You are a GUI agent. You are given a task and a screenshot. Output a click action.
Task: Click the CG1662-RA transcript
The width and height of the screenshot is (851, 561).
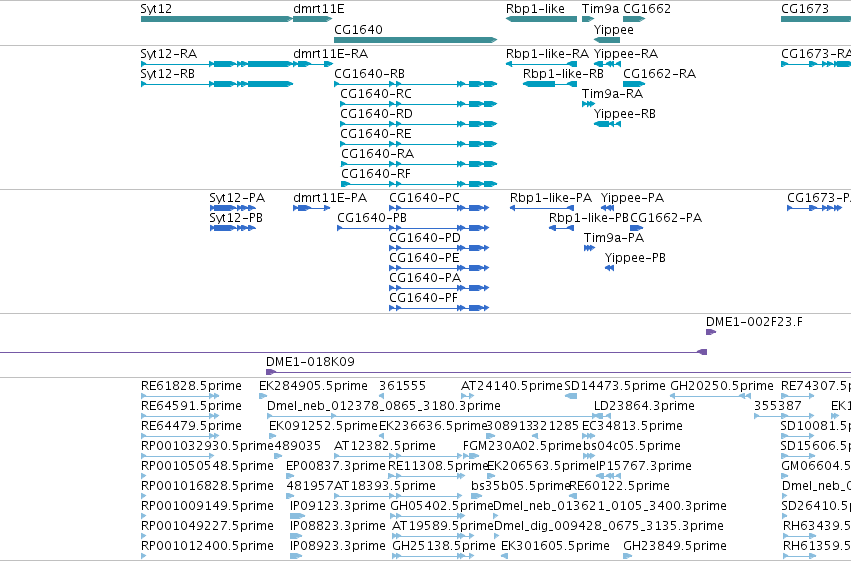(x=634, y=84)
